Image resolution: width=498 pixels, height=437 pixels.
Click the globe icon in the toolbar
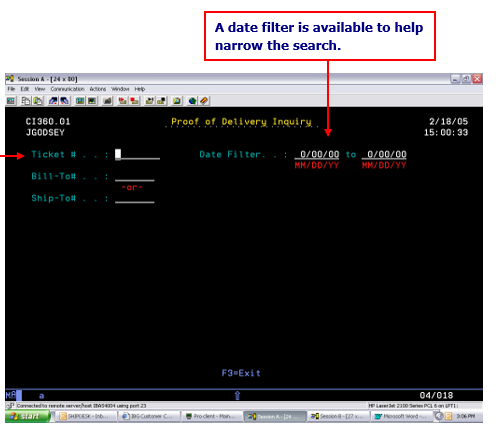(x=192, y=100)
